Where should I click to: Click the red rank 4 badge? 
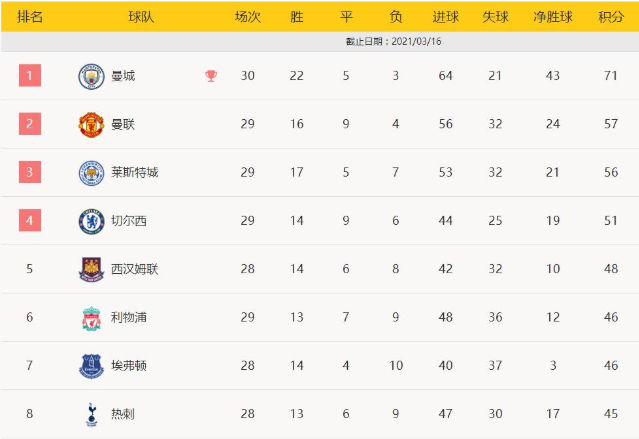(30, 221)
